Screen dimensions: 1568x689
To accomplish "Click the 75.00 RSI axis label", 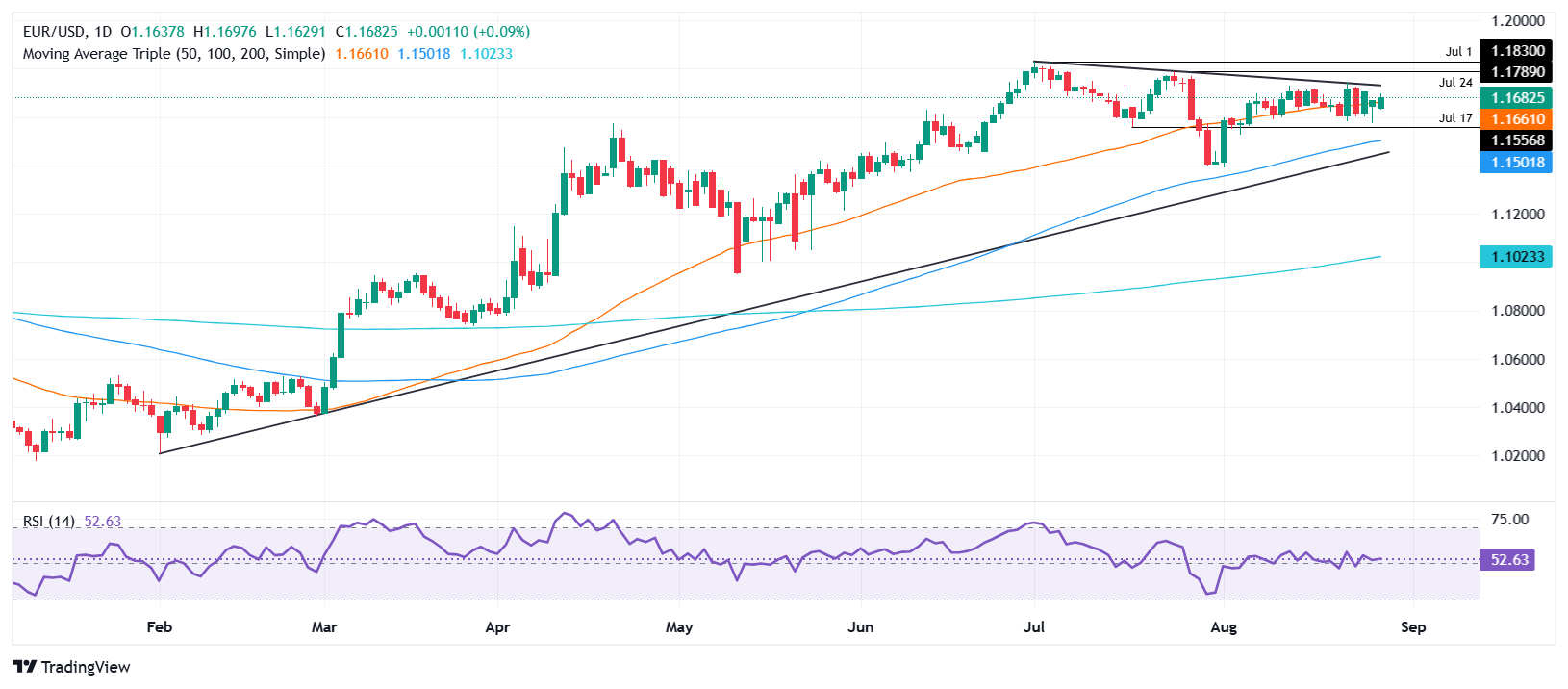I will tap(1508, 520).
